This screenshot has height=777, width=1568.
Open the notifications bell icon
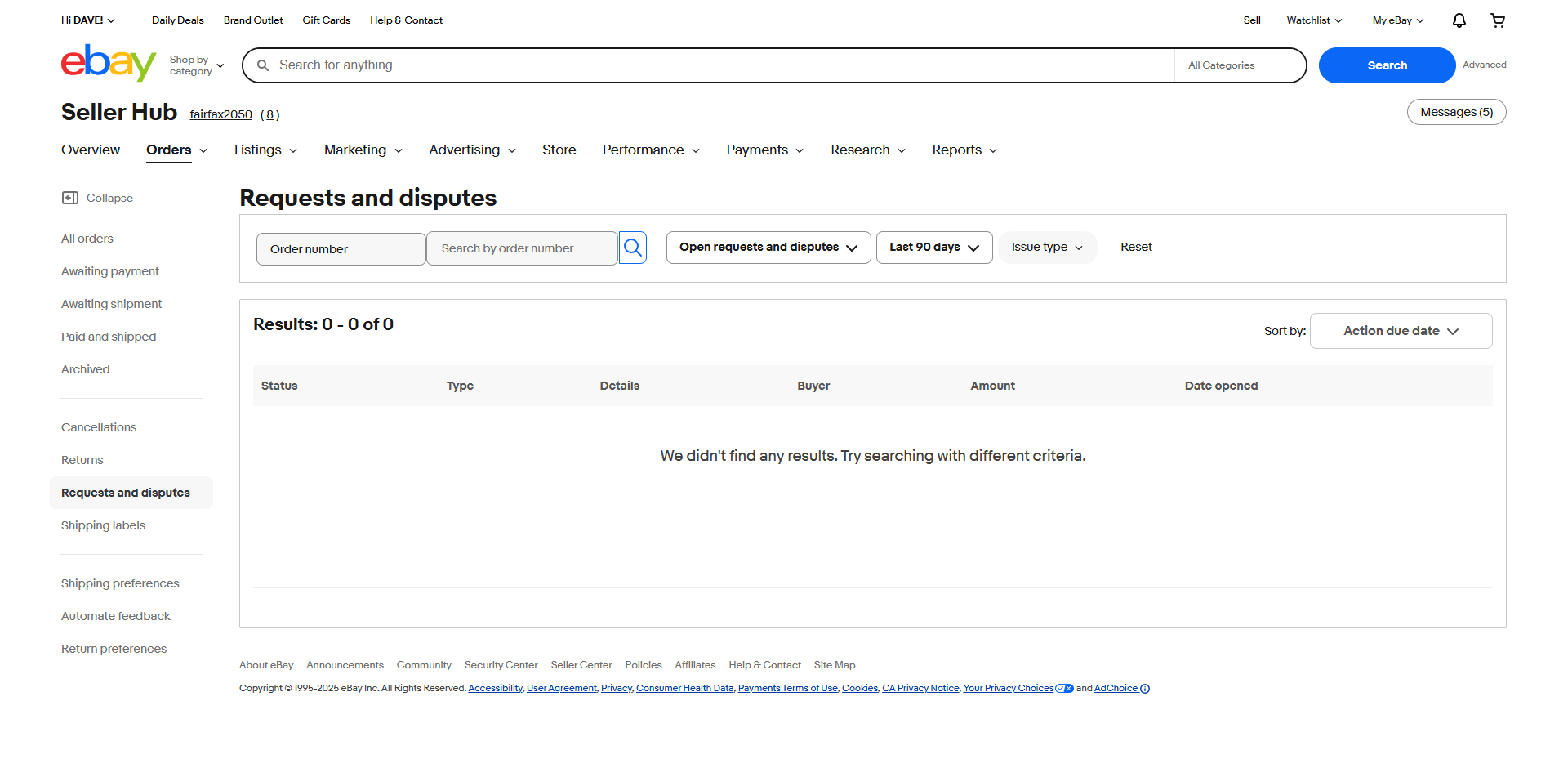(1459, 20)
